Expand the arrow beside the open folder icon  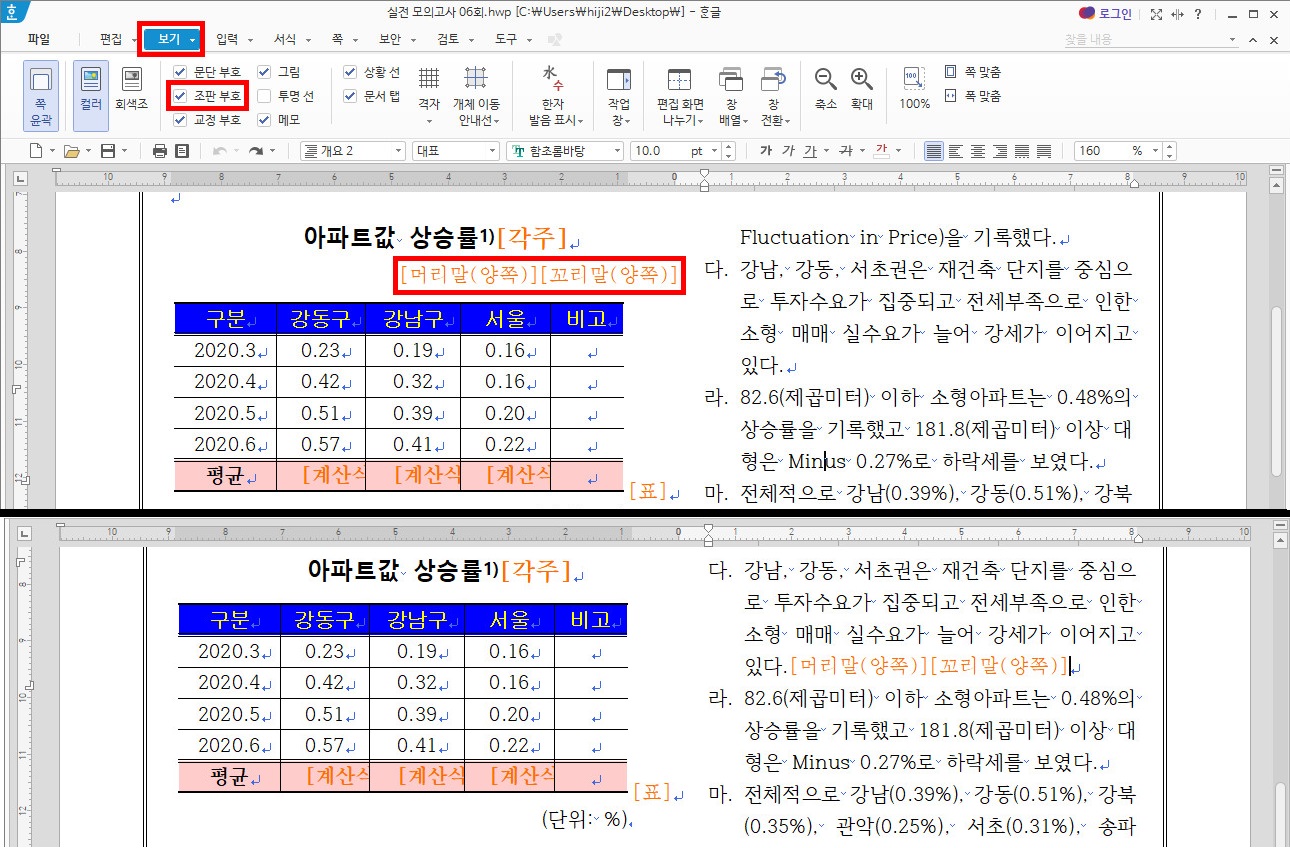pos(88,151)
